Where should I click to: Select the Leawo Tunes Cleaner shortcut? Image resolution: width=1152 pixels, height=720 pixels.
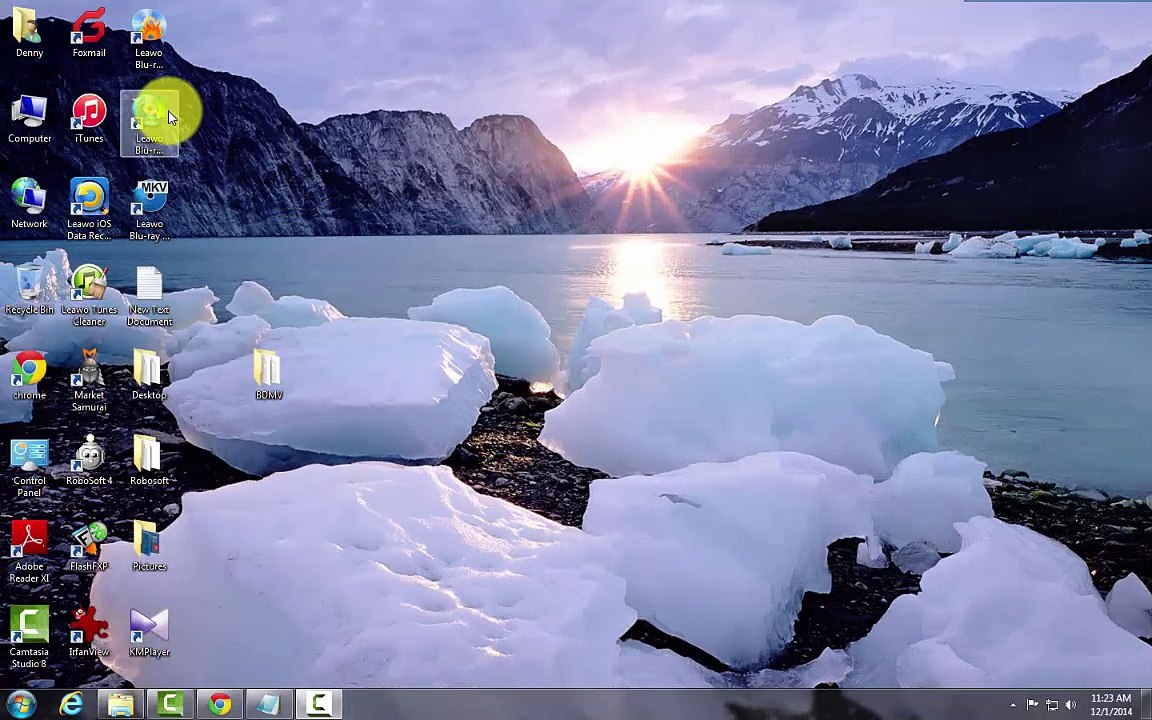click(89, 295)
